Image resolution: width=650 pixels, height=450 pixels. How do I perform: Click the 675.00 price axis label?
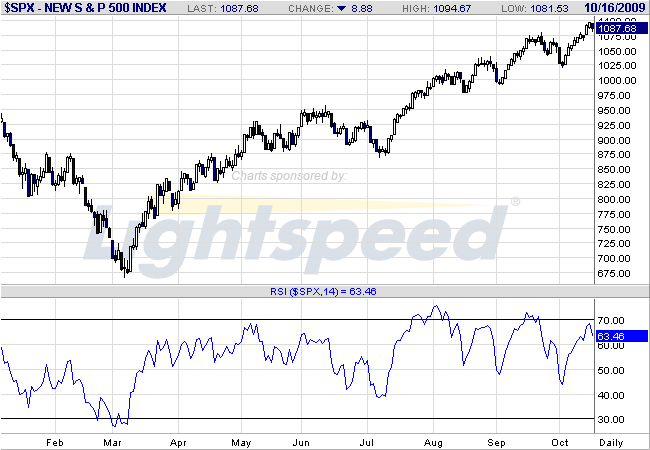[614, 273]
